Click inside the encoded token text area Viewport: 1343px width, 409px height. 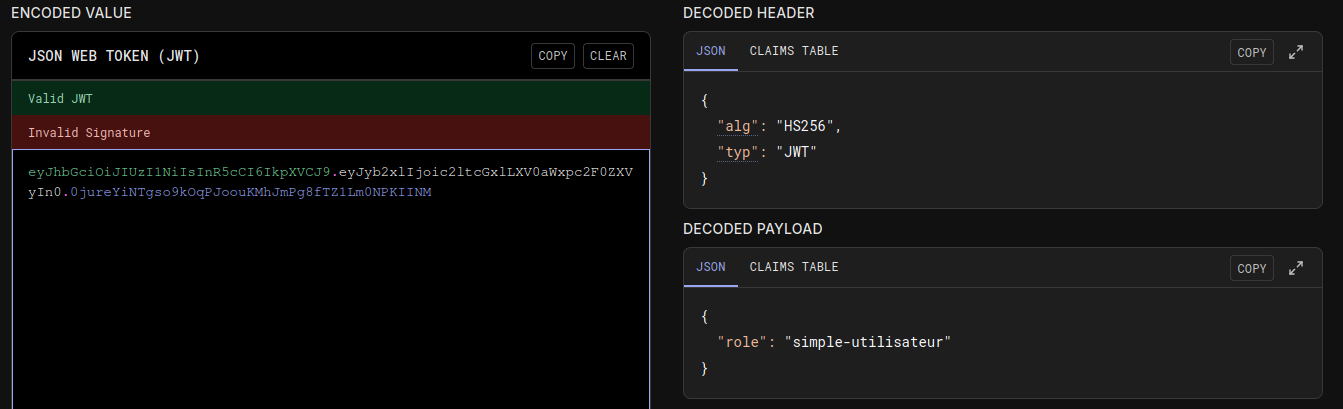point(330,300)
